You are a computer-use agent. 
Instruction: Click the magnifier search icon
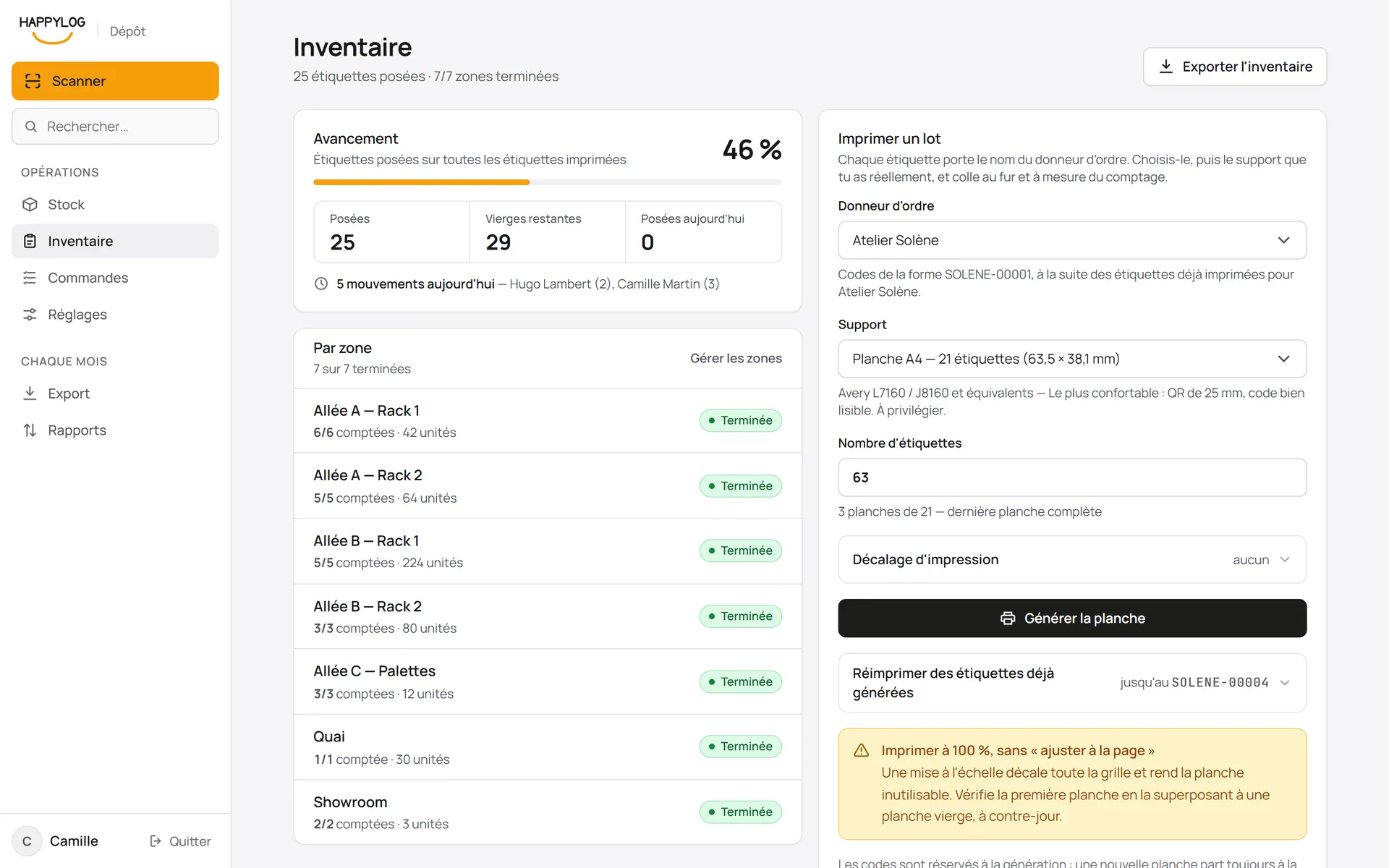pos(31,127)
